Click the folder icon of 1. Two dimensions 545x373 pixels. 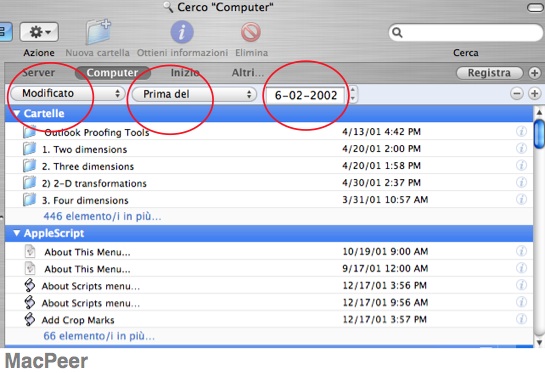30,148
